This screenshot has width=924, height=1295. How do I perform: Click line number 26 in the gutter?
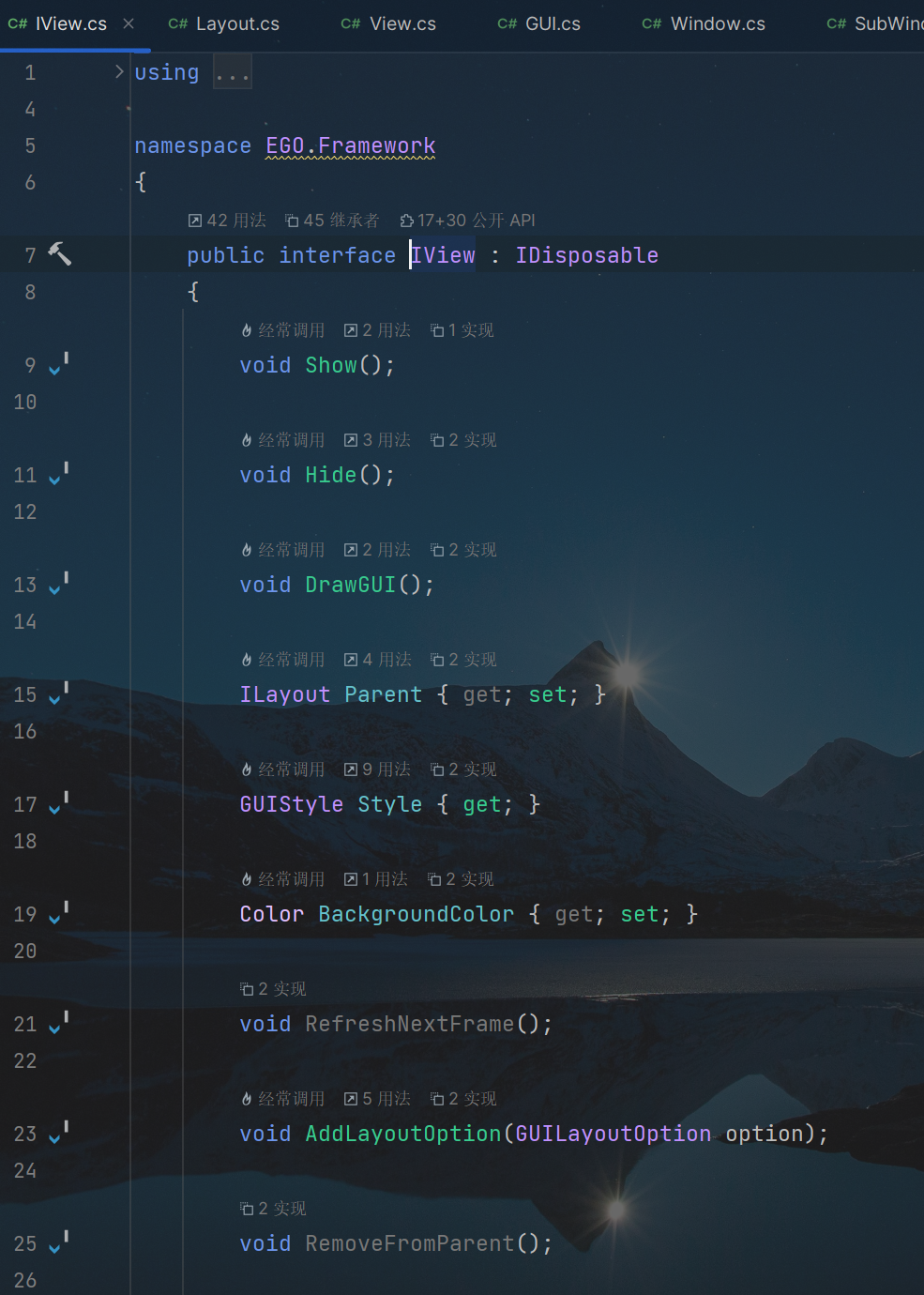[25, 1280]
